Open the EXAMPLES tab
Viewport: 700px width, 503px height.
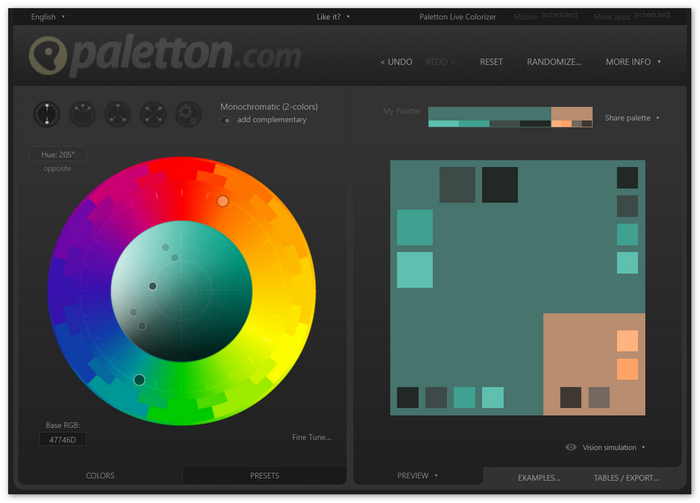tap(539, 478)
